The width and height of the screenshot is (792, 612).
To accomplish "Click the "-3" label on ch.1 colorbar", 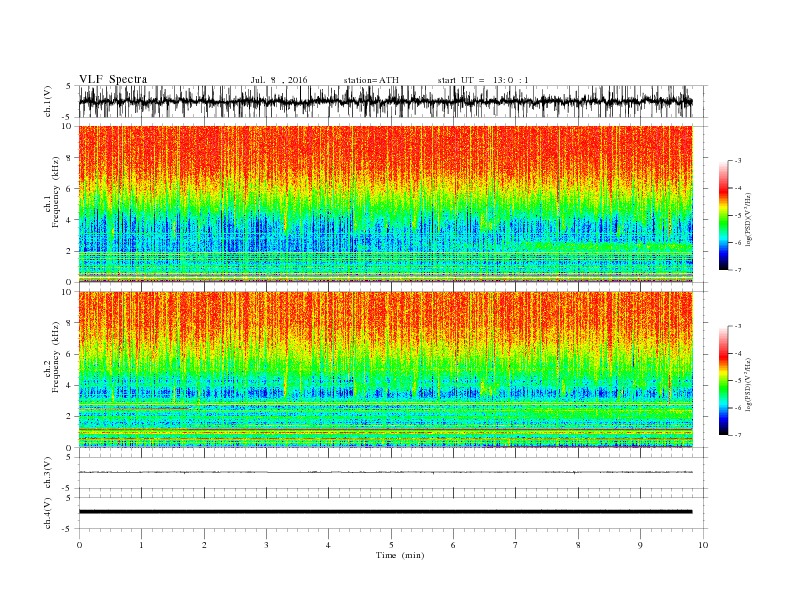I will [x=737, y=161].
